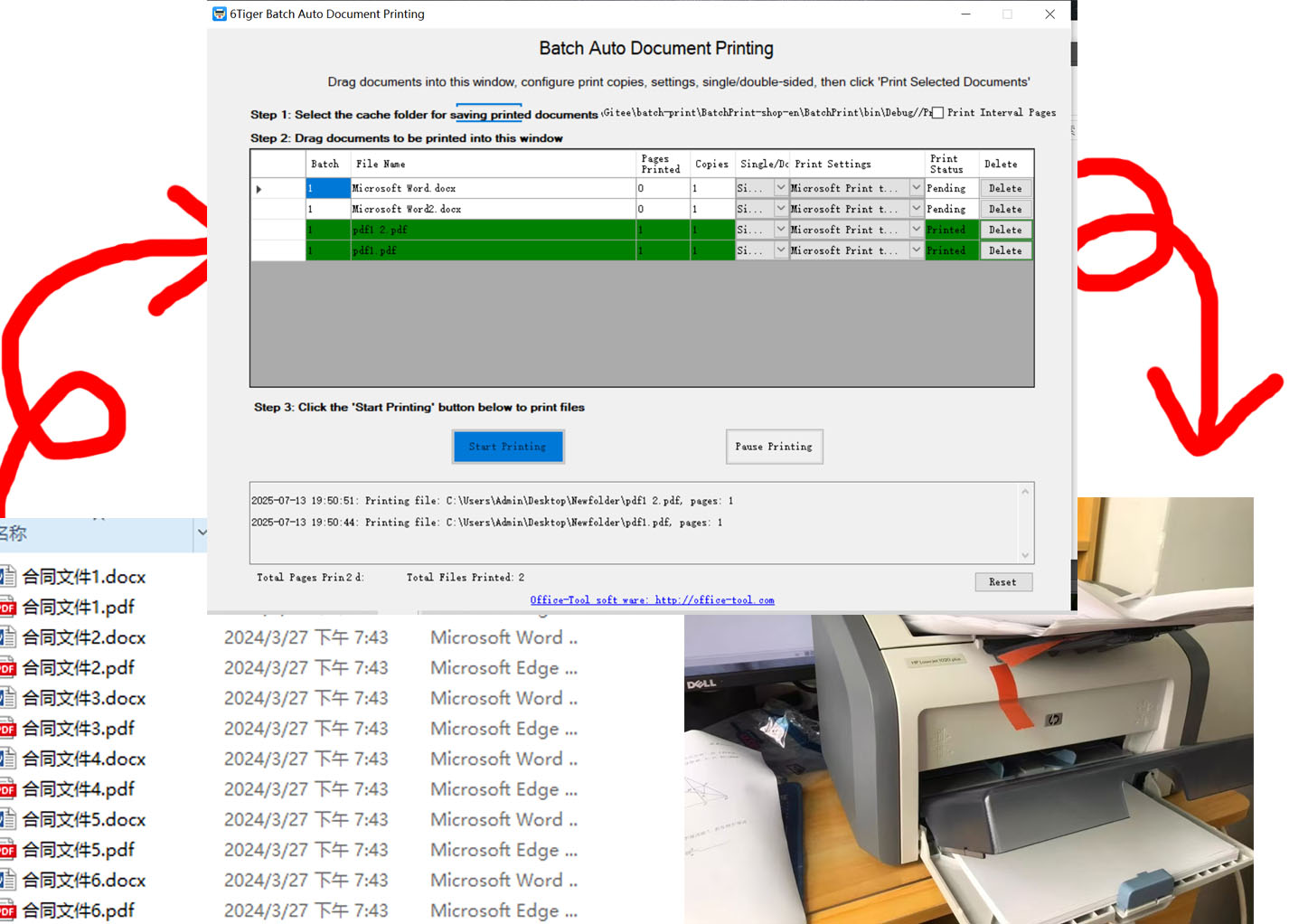Click the PDF icon of 合同文件2.pdf
This screenshot has width=1308, height=924.
coord(8,668)
